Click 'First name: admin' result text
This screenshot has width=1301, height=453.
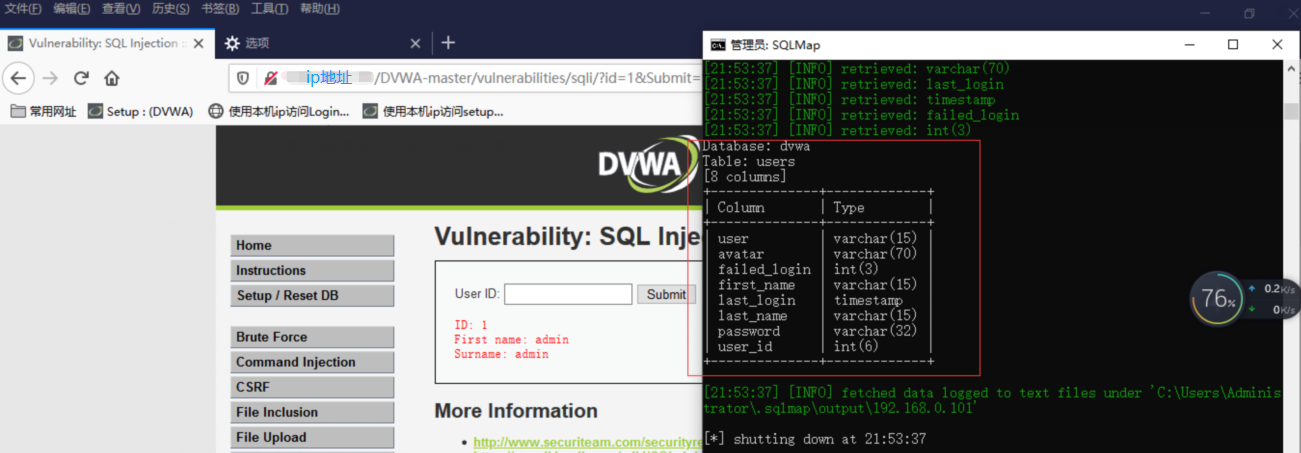tap(511, 340)
